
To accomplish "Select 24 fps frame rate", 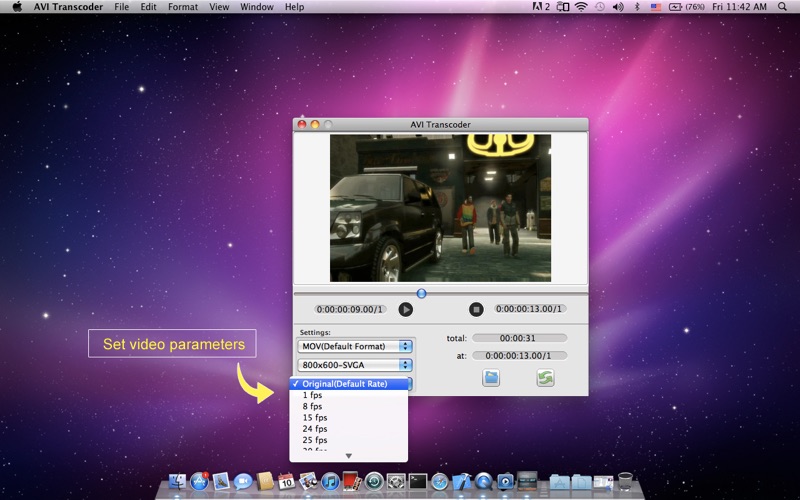I will pyautogui.click(x=348, y=429).
